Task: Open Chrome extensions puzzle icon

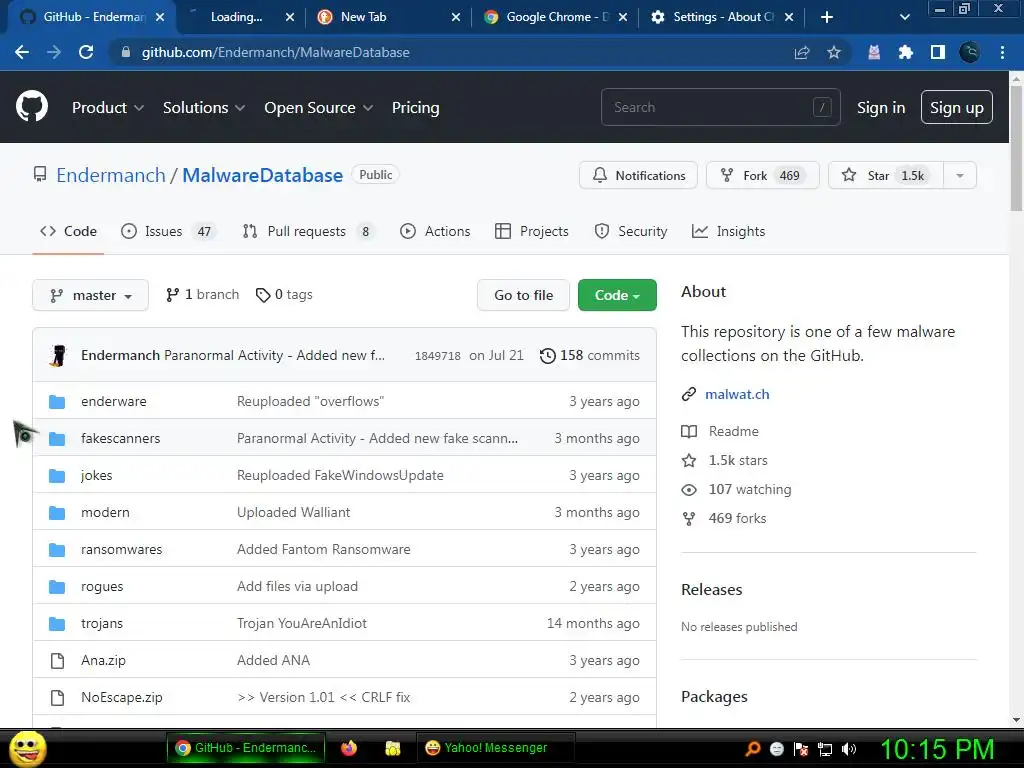Action: [906, 52]
